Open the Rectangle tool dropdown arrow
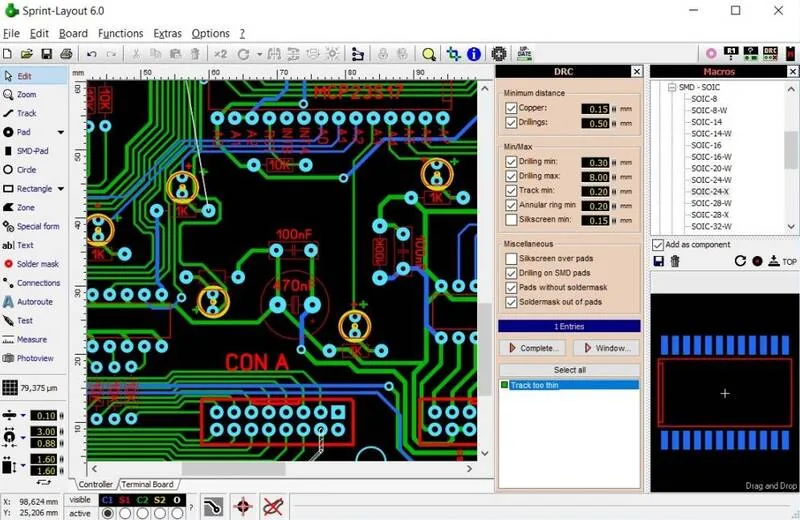The width and height of the screenshot is (800, 520). click(61, 189)
